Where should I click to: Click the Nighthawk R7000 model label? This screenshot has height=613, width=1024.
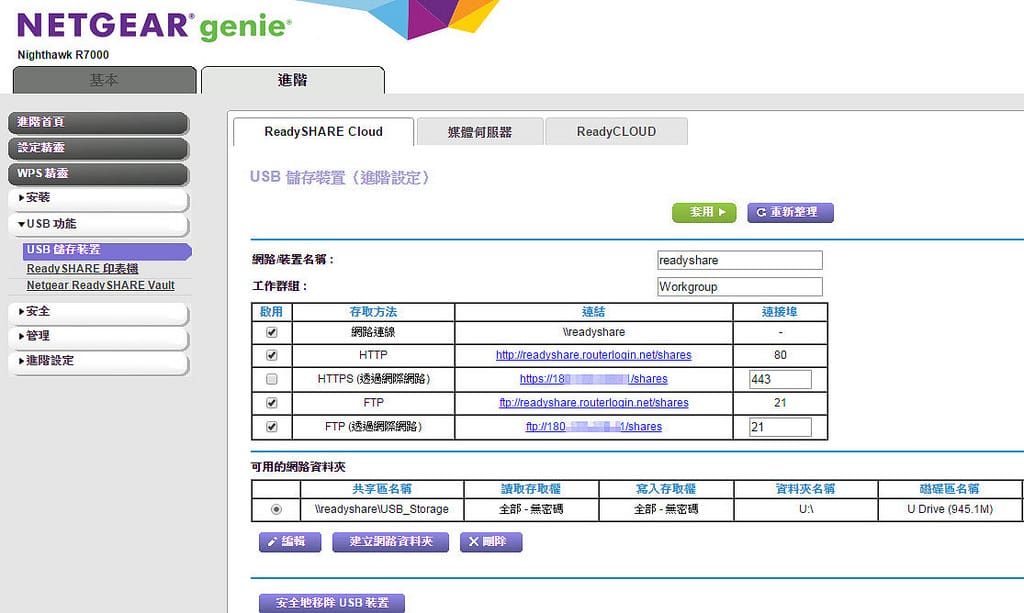[63, 55]
